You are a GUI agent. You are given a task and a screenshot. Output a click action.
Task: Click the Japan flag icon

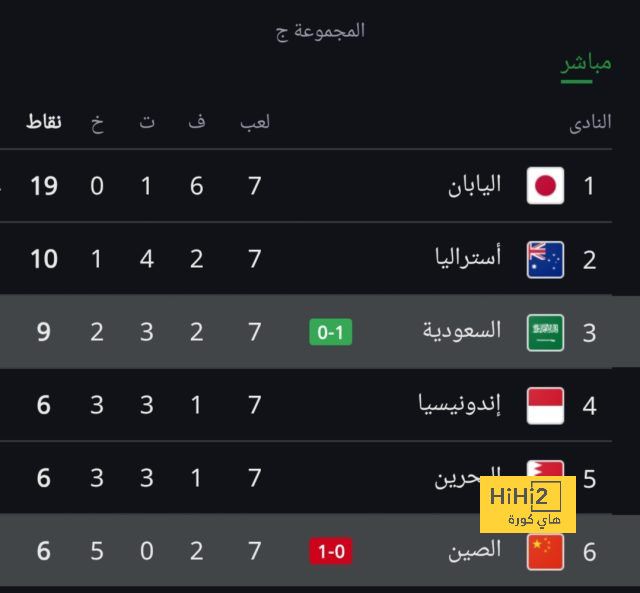tap(545, 186)
